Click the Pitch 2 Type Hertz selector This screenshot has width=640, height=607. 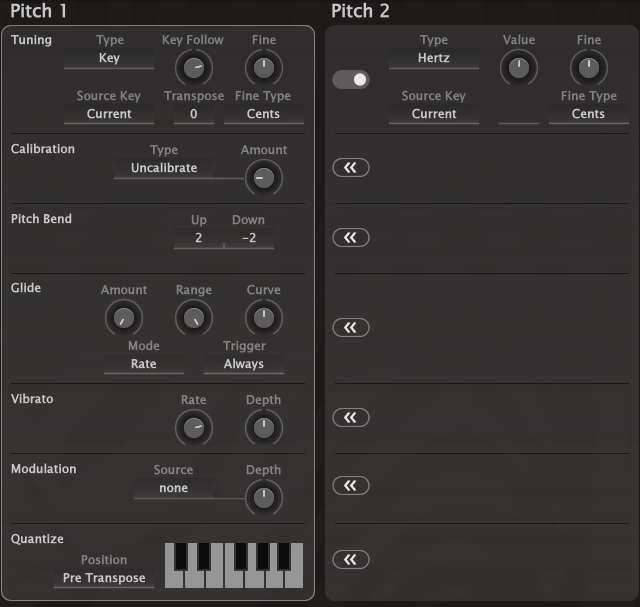[433, 58]
